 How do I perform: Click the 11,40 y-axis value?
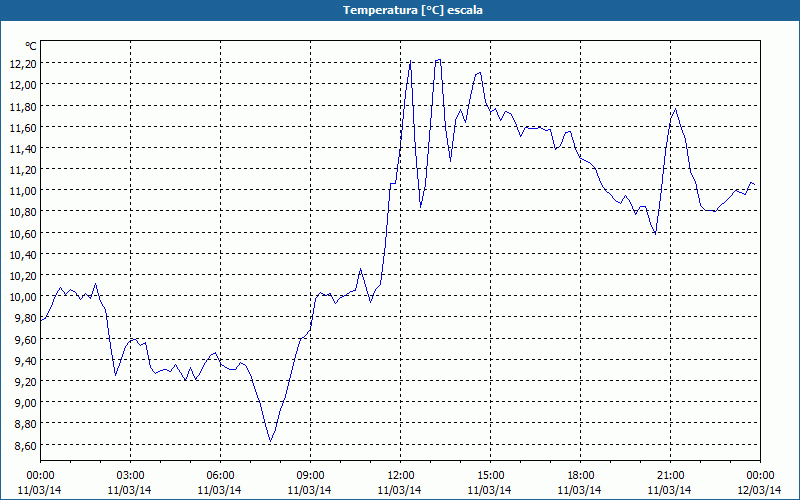23,148
